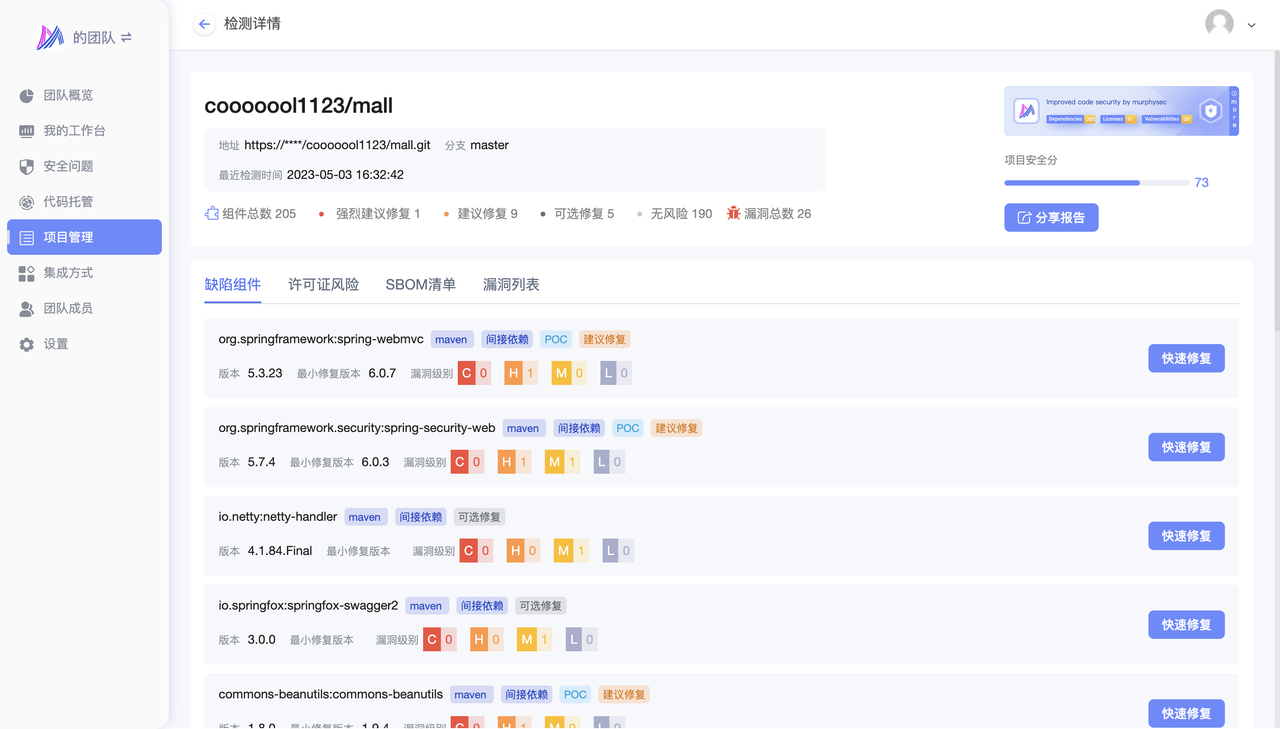
Task: Open 团队概览 pie chart icon
Action: click(27, 96)
